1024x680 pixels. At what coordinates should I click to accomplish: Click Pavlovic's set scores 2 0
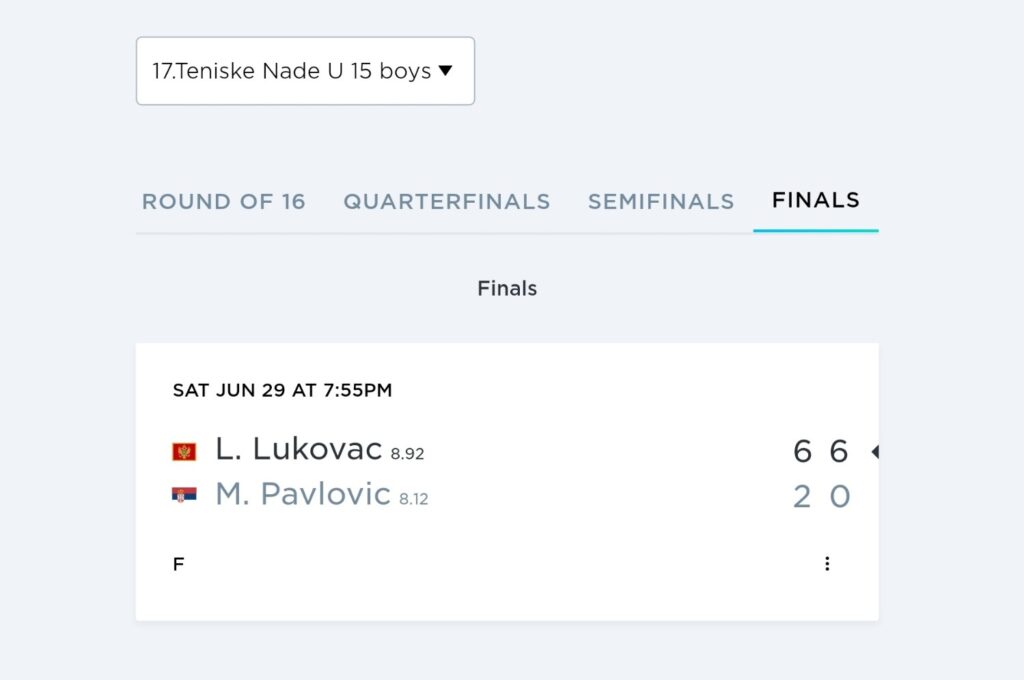pyautogui.click(x=822, y=496)
